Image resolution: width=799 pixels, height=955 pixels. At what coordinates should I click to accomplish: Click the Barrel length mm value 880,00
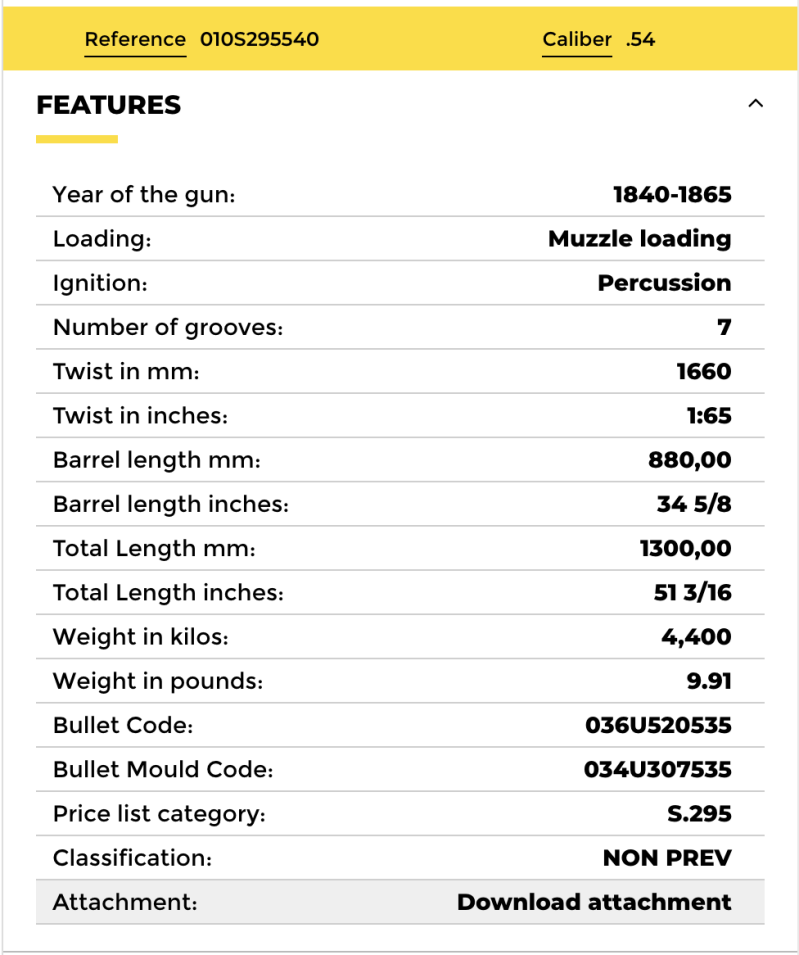point(690,460)
